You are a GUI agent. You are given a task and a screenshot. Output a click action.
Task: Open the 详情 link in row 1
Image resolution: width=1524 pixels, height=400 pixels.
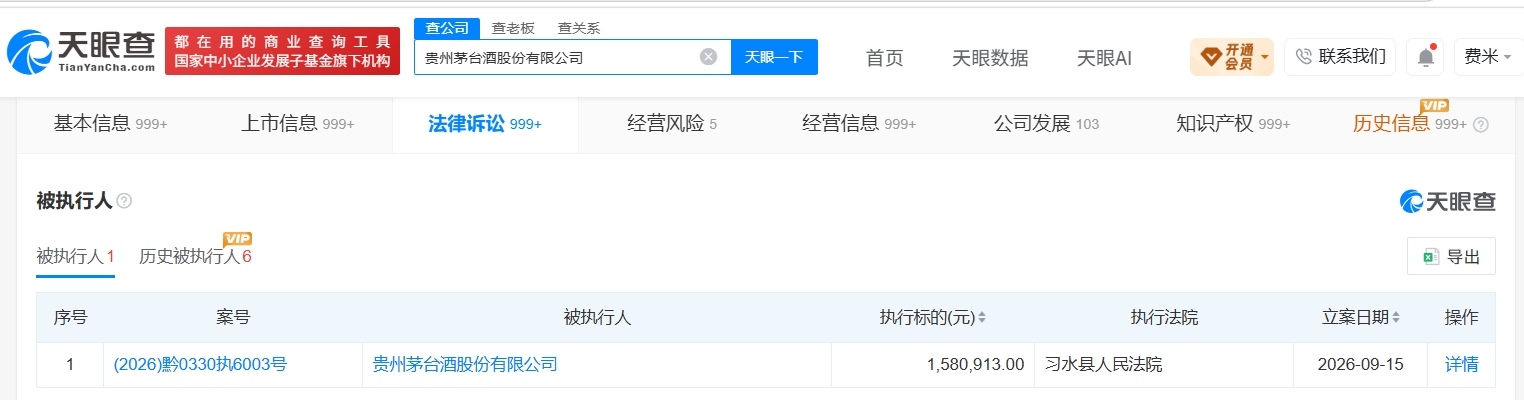click(x=1461, y=365)
